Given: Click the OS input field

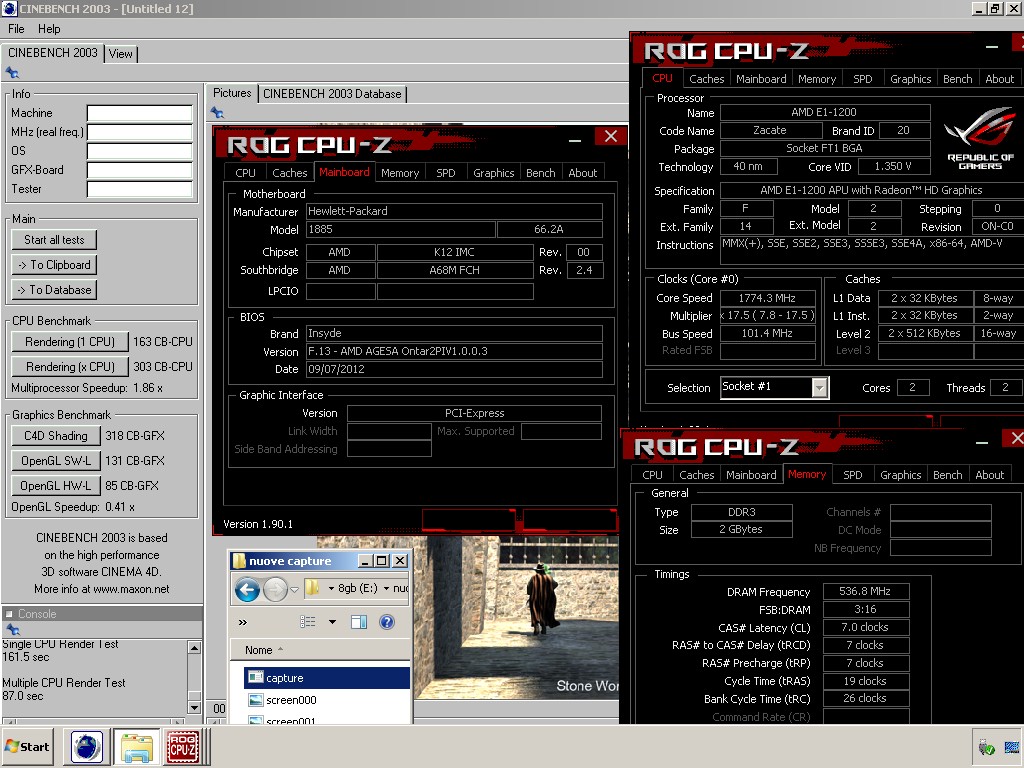Looking at the screenshot, I should (140, 151).
